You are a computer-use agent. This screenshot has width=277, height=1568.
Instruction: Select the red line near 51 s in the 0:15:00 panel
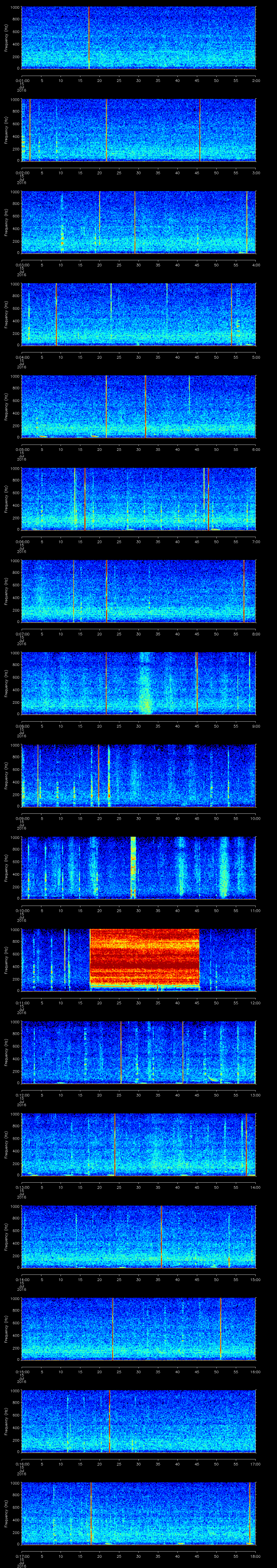220,1328
